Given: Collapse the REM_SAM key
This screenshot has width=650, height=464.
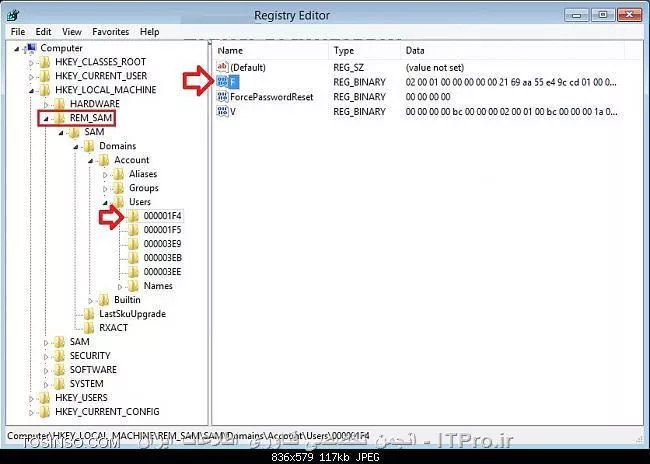Looking at the screenshot, I should coord(46,119).
